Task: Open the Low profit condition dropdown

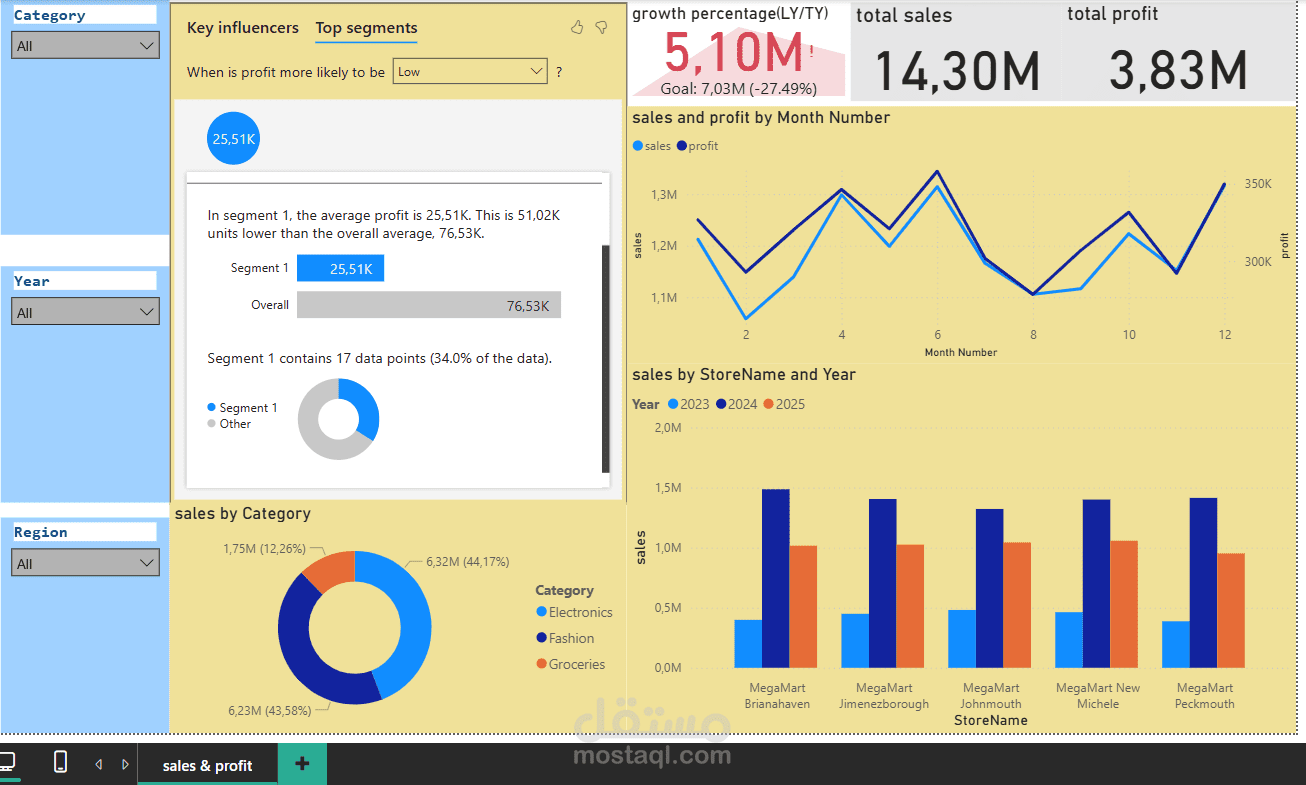Action: (470, 71)
